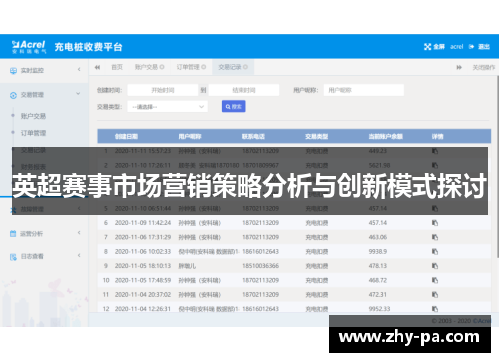
Task: Click the blue 搜索 search button
Action: point(234,107)
